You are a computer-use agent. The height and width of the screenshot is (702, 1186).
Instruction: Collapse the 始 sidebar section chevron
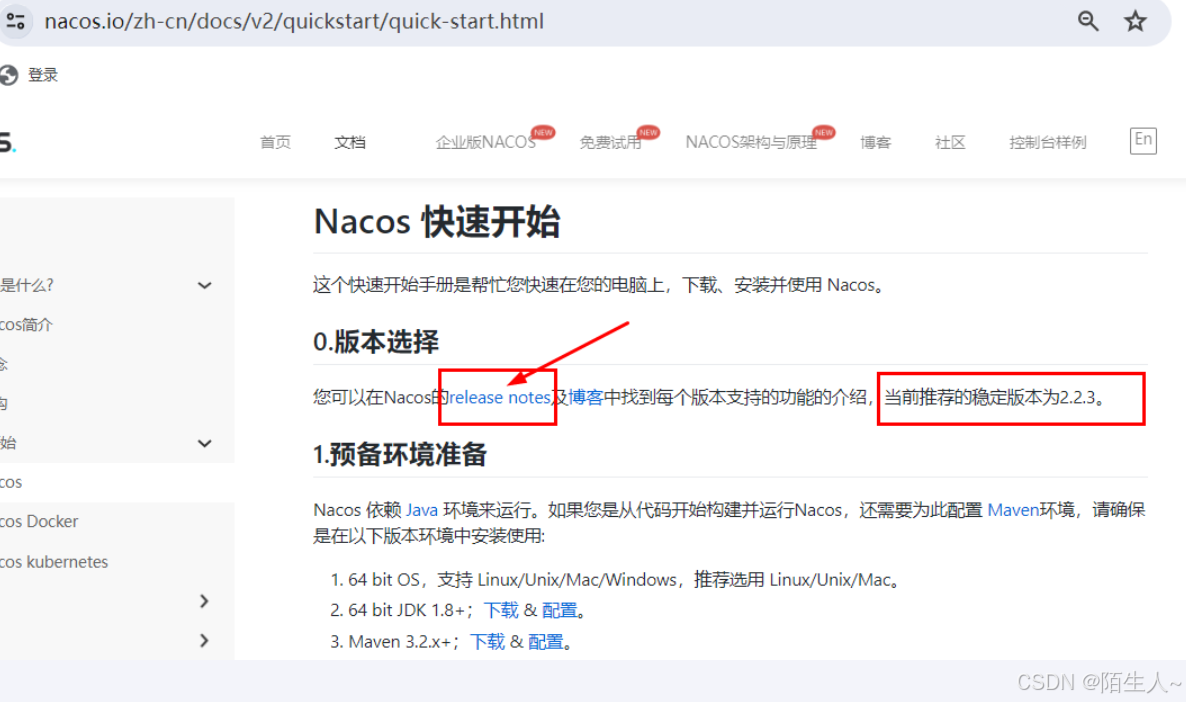click(x=204, y=443)
